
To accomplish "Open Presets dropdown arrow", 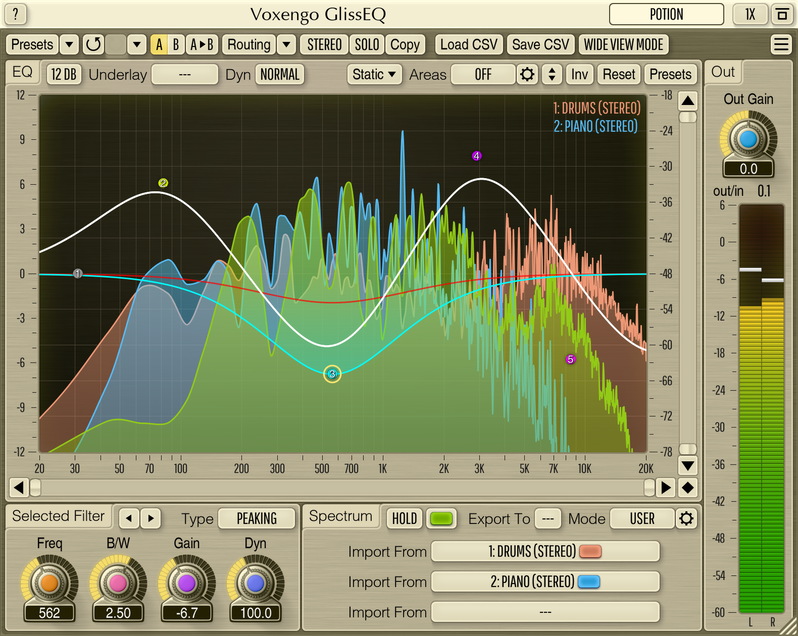I will (69, 45).
